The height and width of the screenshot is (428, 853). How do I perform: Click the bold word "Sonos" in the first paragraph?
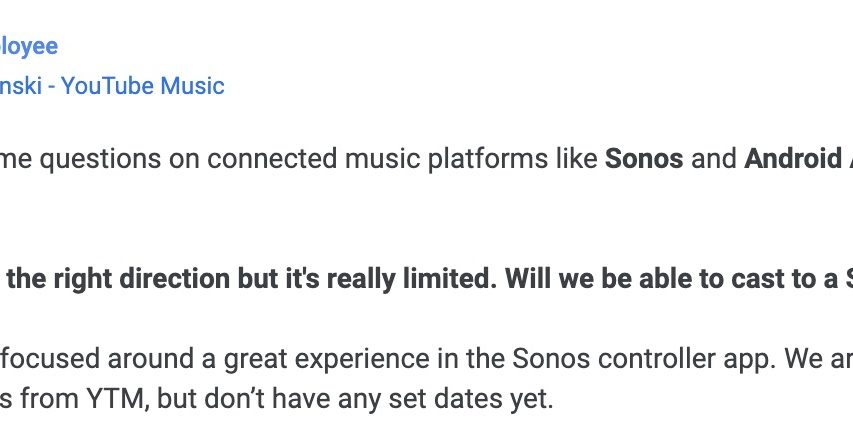point(644,159)
